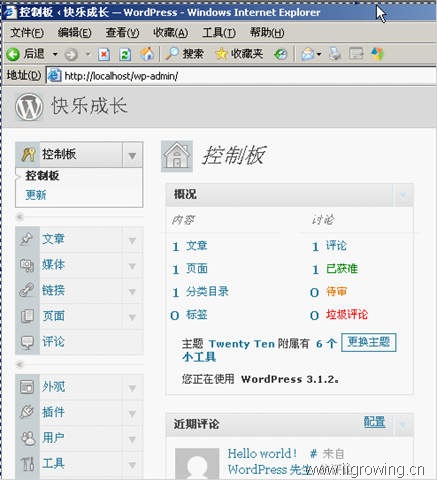
Task: Stop page loading with red X icon
Action: tap(104, 54)
